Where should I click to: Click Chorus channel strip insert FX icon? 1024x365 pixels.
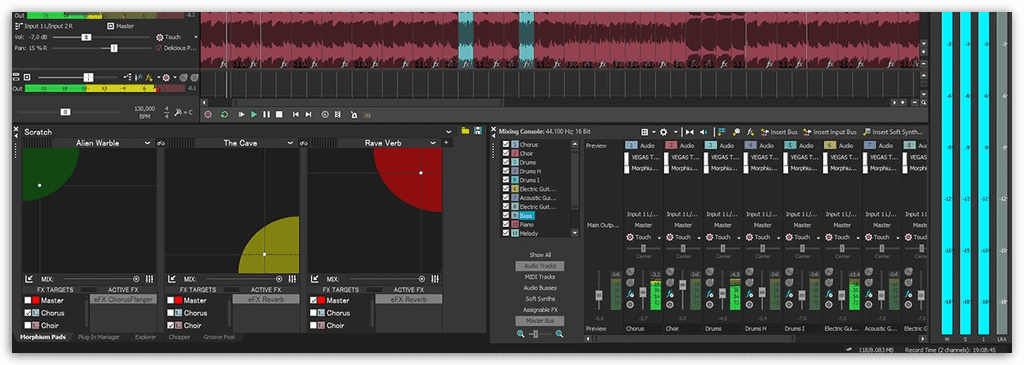(x=631, y=295)
